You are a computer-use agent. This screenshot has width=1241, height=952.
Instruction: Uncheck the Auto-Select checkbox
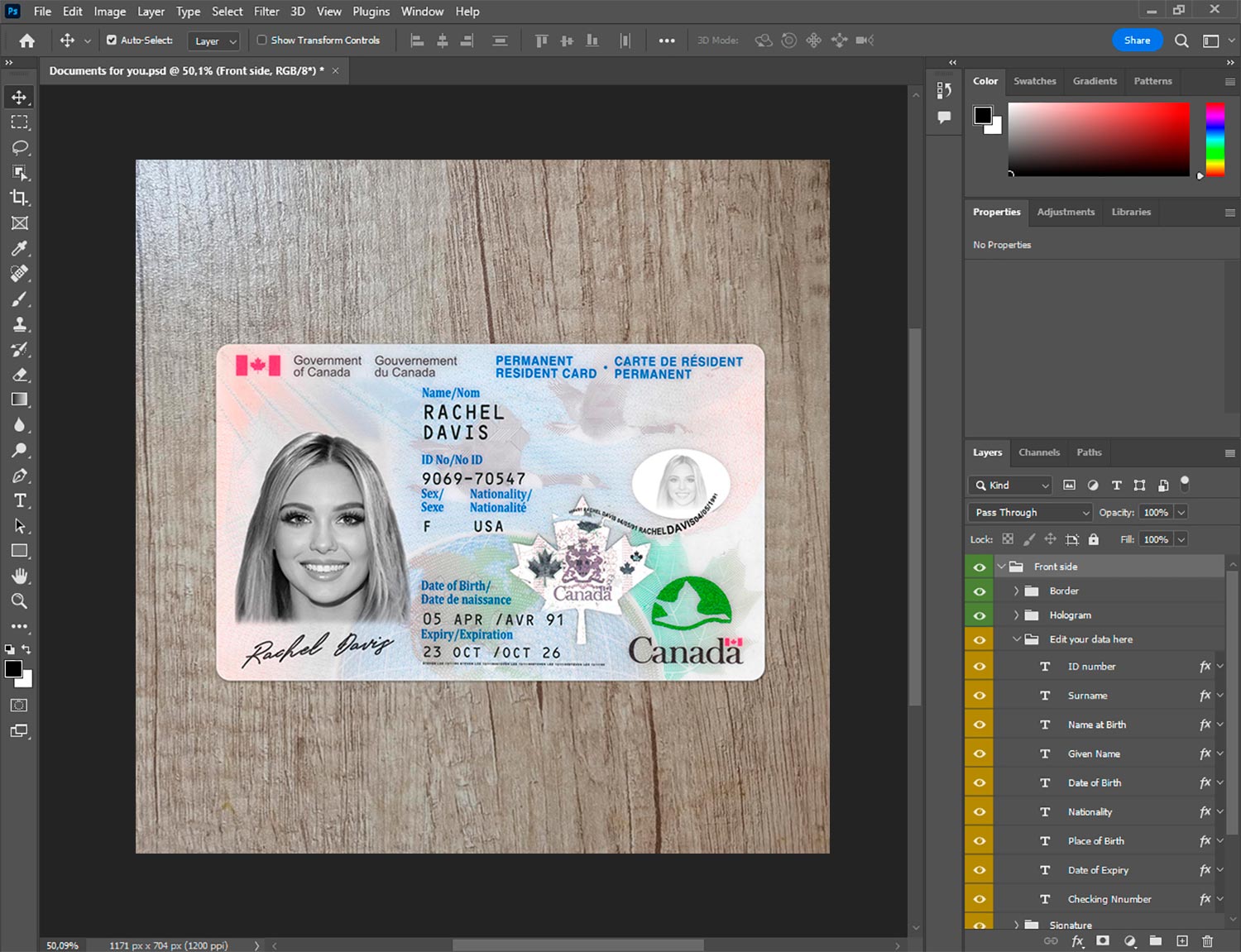click(112, 40)
